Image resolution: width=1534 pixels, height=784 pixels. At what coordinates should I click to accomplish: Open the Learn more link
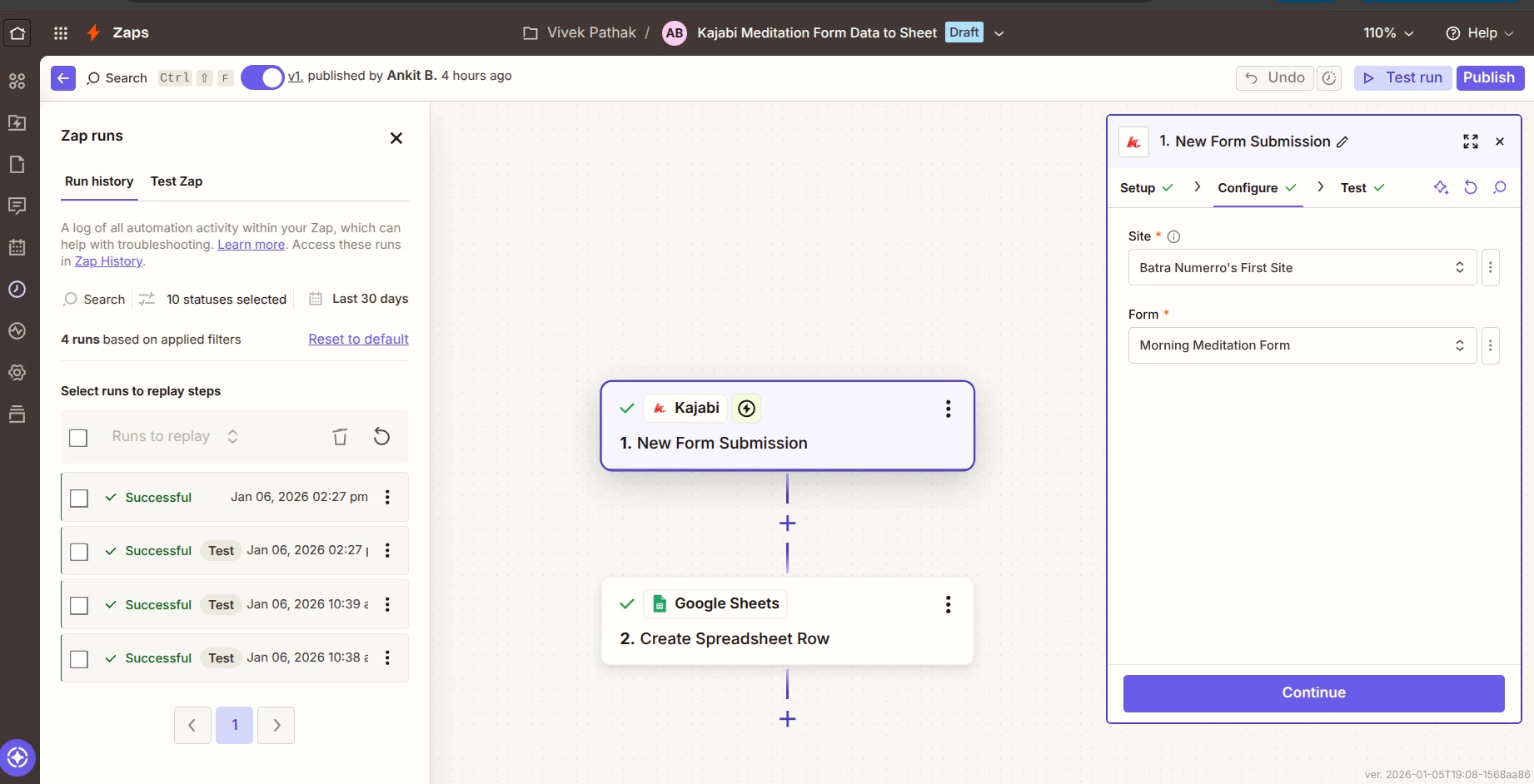pyautogui.click(x=251, y=245)
